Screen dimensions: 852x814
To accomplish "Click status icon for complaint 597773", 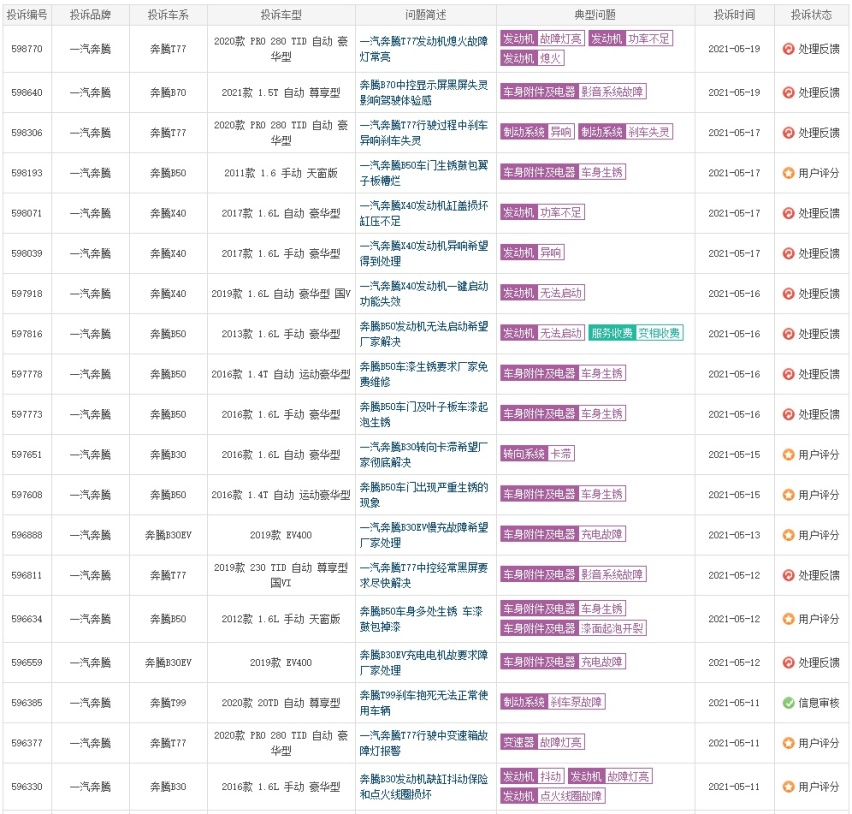I will pyautogui.click(x=788, y=414).
